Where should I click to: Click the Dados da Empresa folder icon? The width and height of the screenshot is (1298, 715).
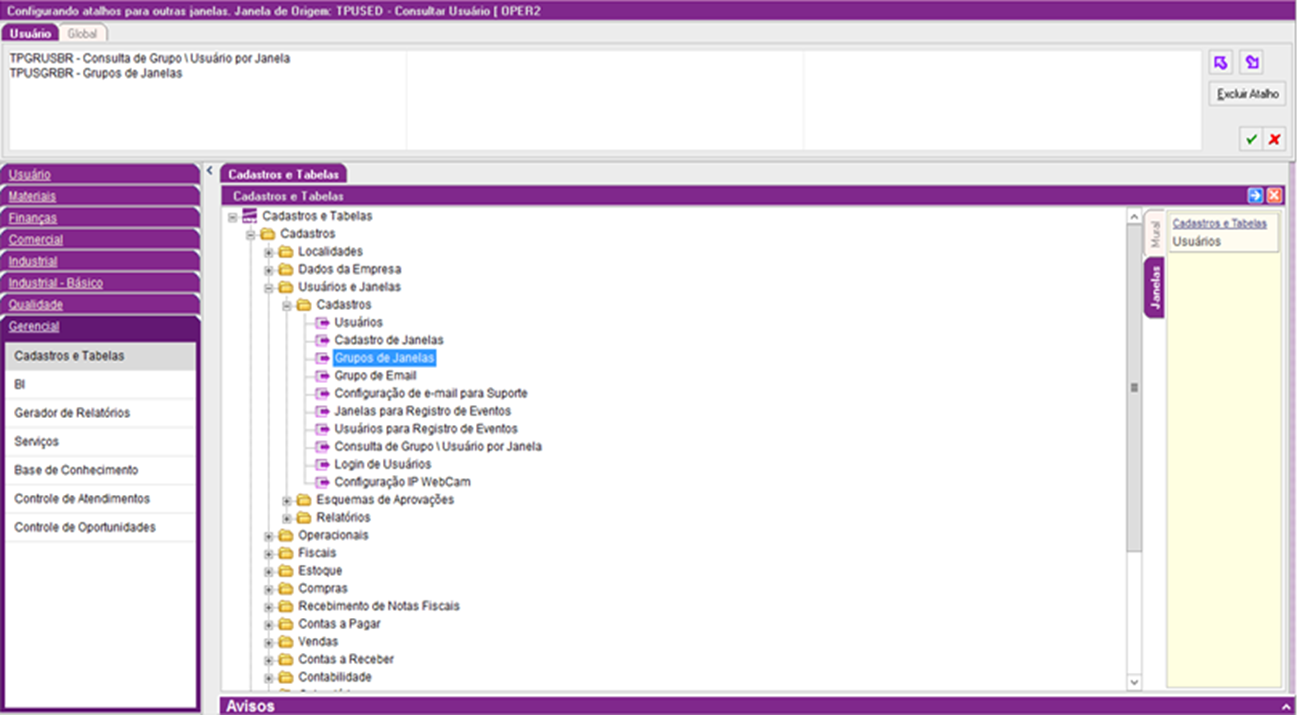coord(286,269)
